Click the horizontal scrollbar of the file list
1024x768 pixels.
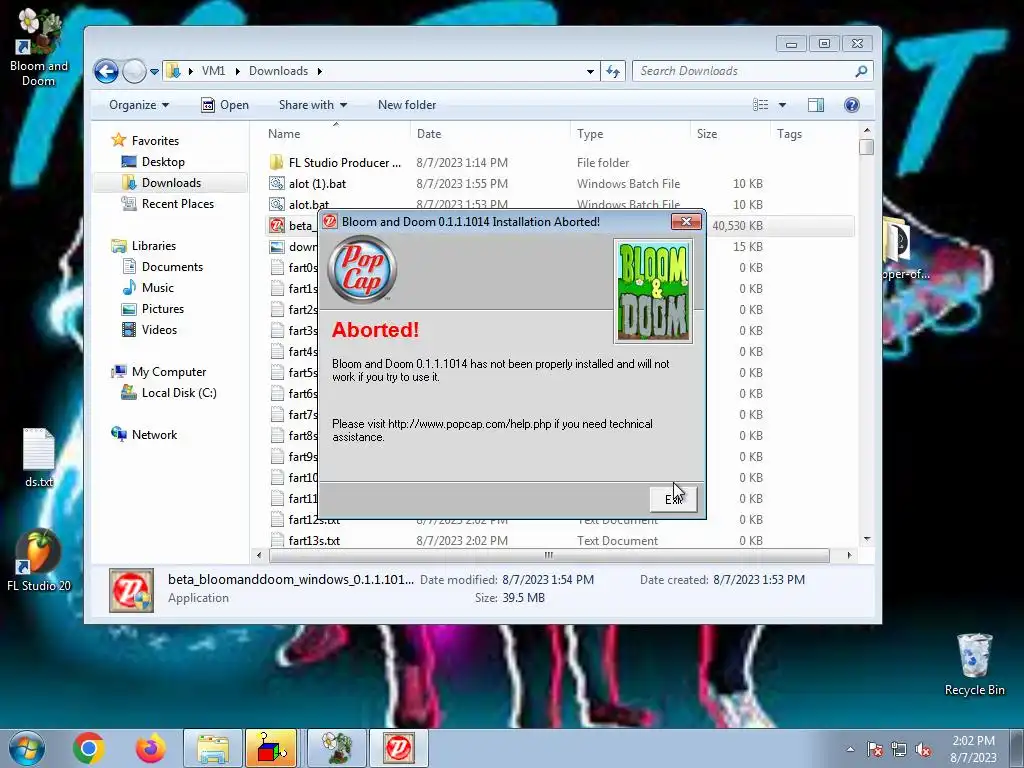click(549, 555)
